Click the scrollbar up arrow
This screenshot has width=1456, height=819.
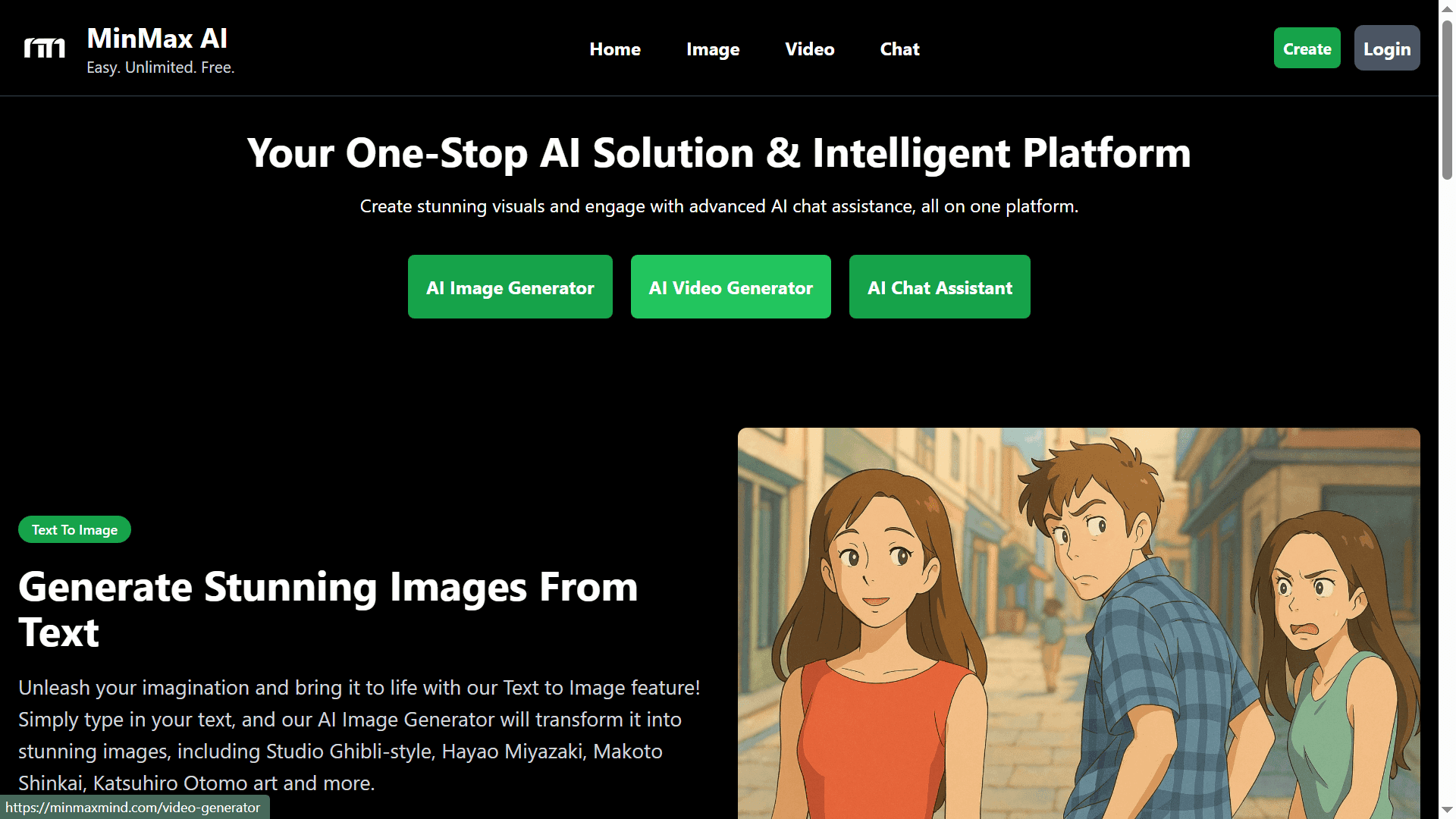click(1445, 8)
